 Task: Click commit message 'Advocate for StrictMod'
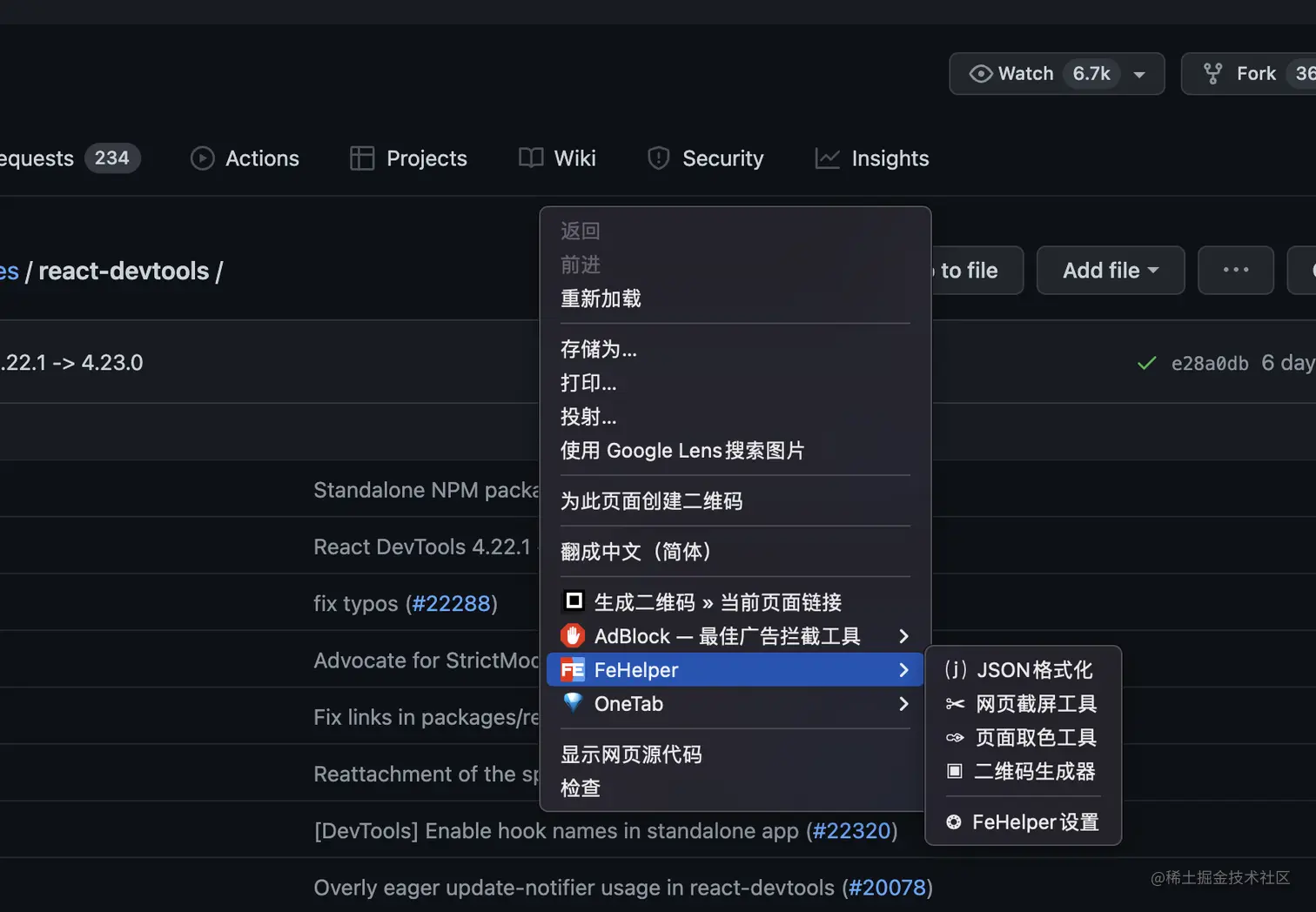(426, 661)
